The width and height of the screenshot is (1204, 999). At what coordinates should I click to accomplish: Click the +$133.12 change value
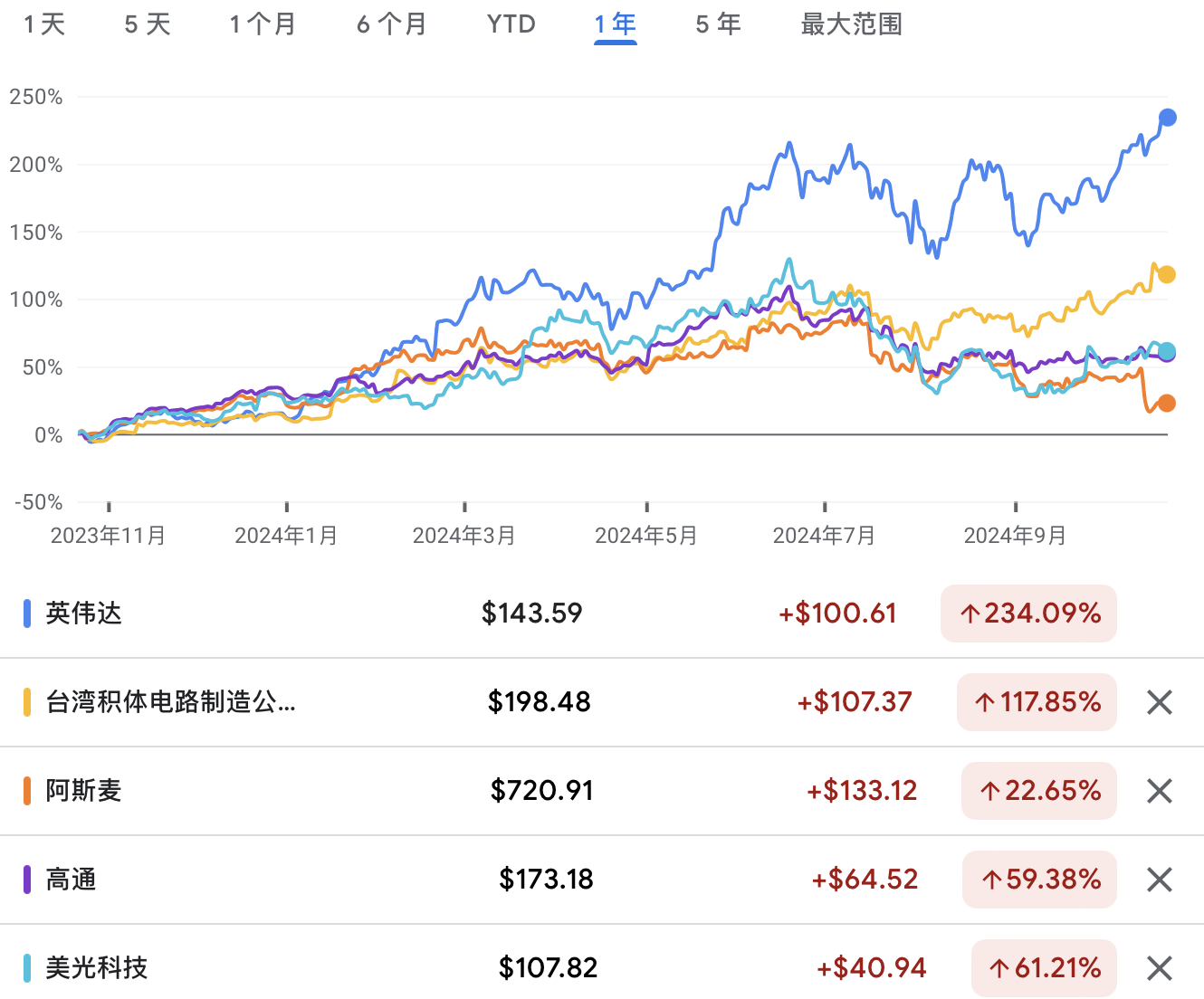coord(862,791)
